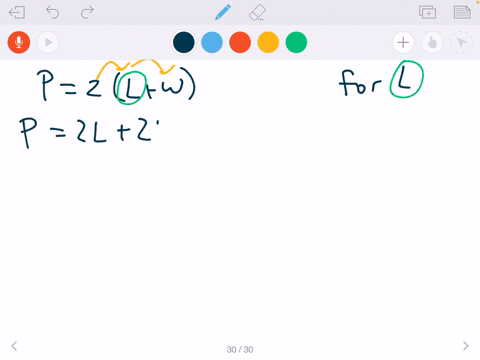The image size is (480, 360).
Task: Activate the laser pointer arrow tool
Action: 461,42
